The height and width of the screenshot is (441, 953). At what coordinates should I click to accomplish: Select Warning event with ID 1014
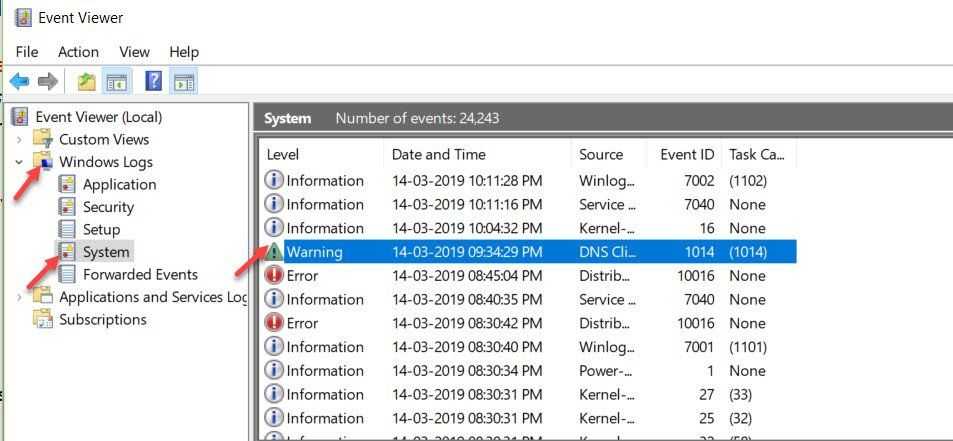529,252
